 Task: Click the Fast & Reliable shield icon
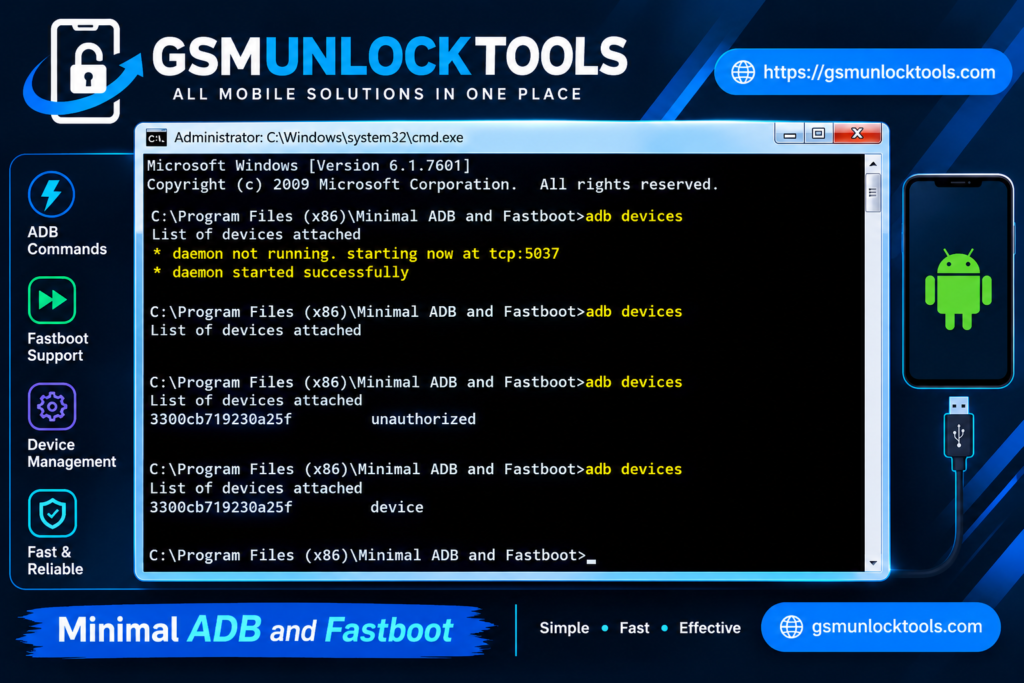tap(52, 513)
